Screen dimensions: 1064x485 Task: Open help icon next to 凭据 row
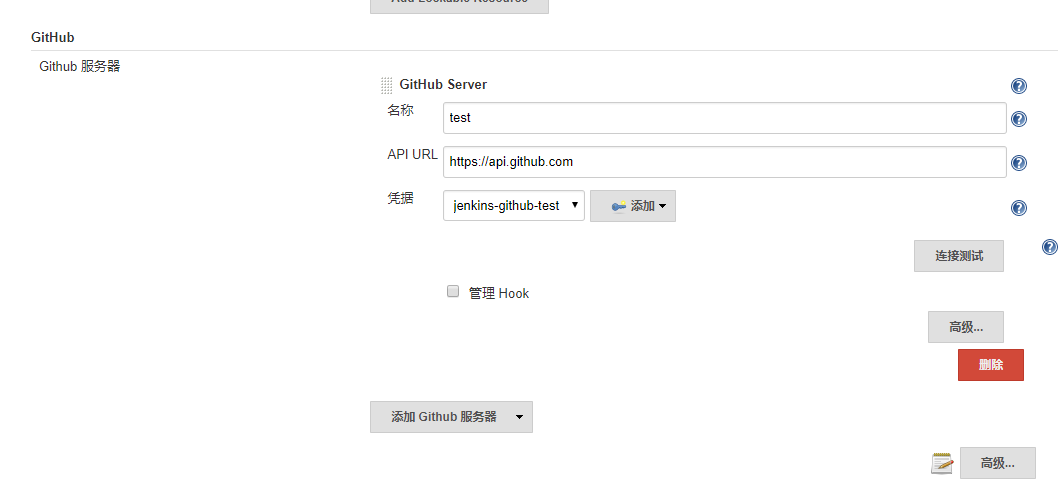tap(1019, 208)
